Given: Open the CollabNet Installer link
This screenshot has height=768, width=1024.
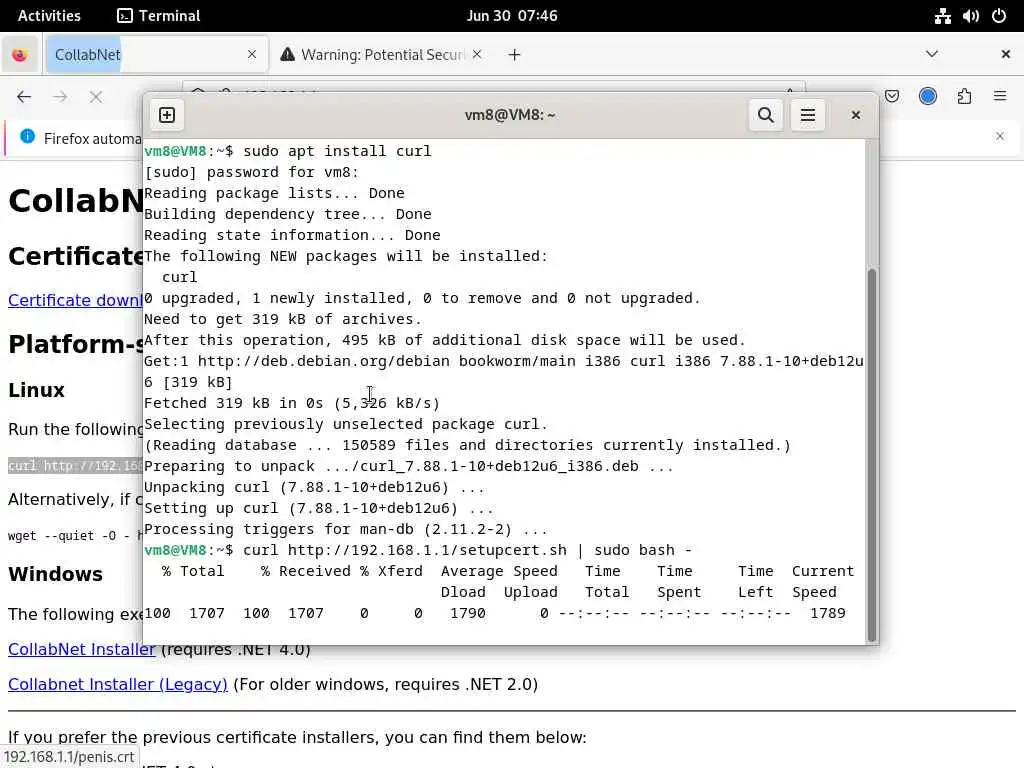Looking at the screenshot, I should pos(82,649).
